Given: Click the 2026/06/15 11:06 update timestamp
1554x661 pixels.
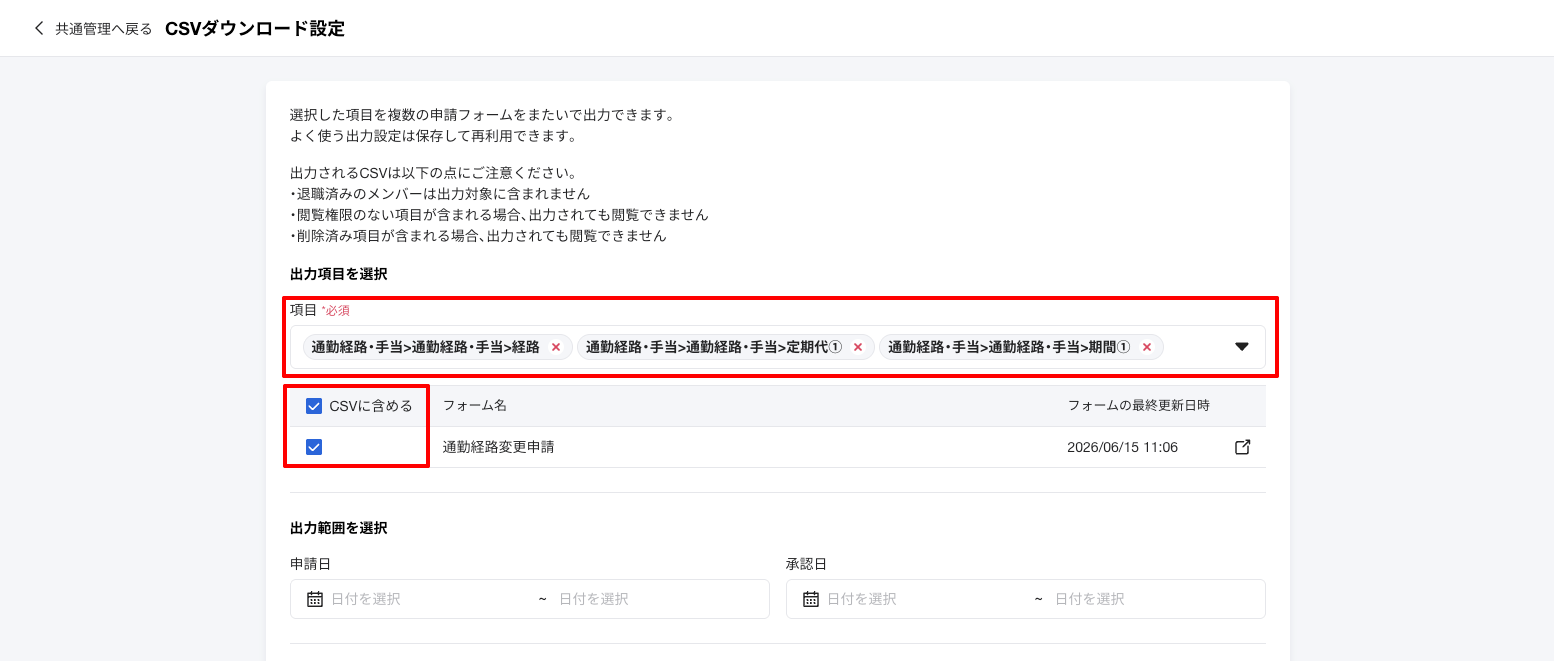Looking at the screenshot, I should 1122,447.
